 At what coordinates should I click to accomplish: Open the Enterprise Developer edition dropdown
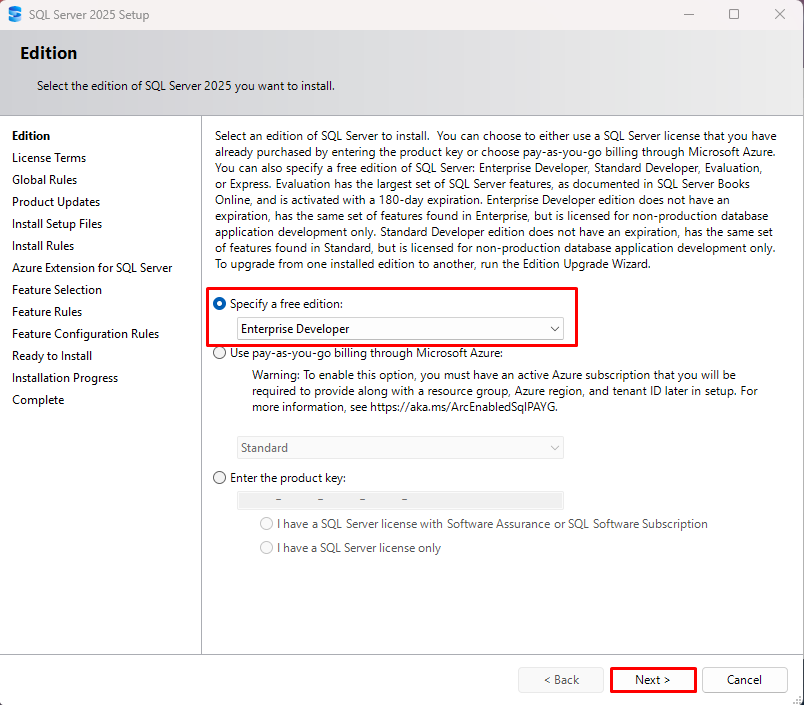400,329
